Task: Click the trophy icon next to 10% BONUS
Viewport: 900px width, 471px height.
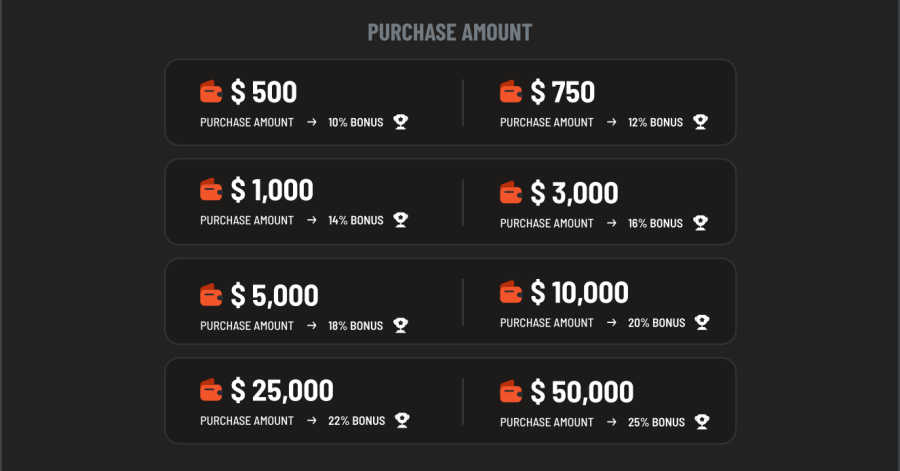Action: (401, 122)
